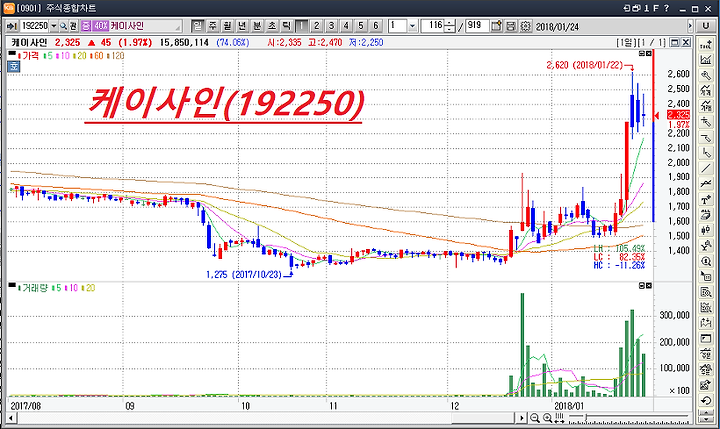Screen dimensions: 720x429
Task: Select preset interval tab 2
Action: [316, 26]
